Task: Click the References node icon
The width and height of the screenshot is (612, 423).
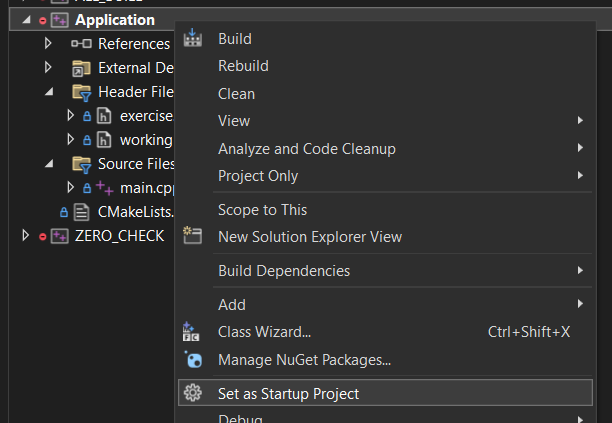Action: tap(81, 43)
